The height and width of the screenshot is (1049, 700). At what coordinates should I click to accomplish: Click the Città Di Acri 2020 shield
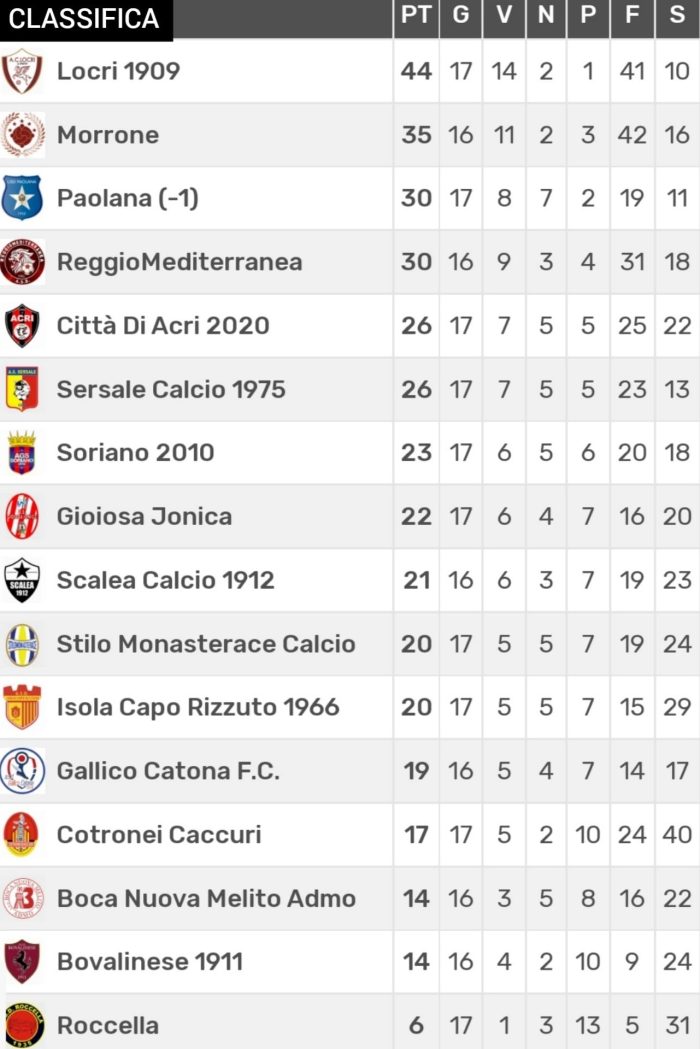22,325
